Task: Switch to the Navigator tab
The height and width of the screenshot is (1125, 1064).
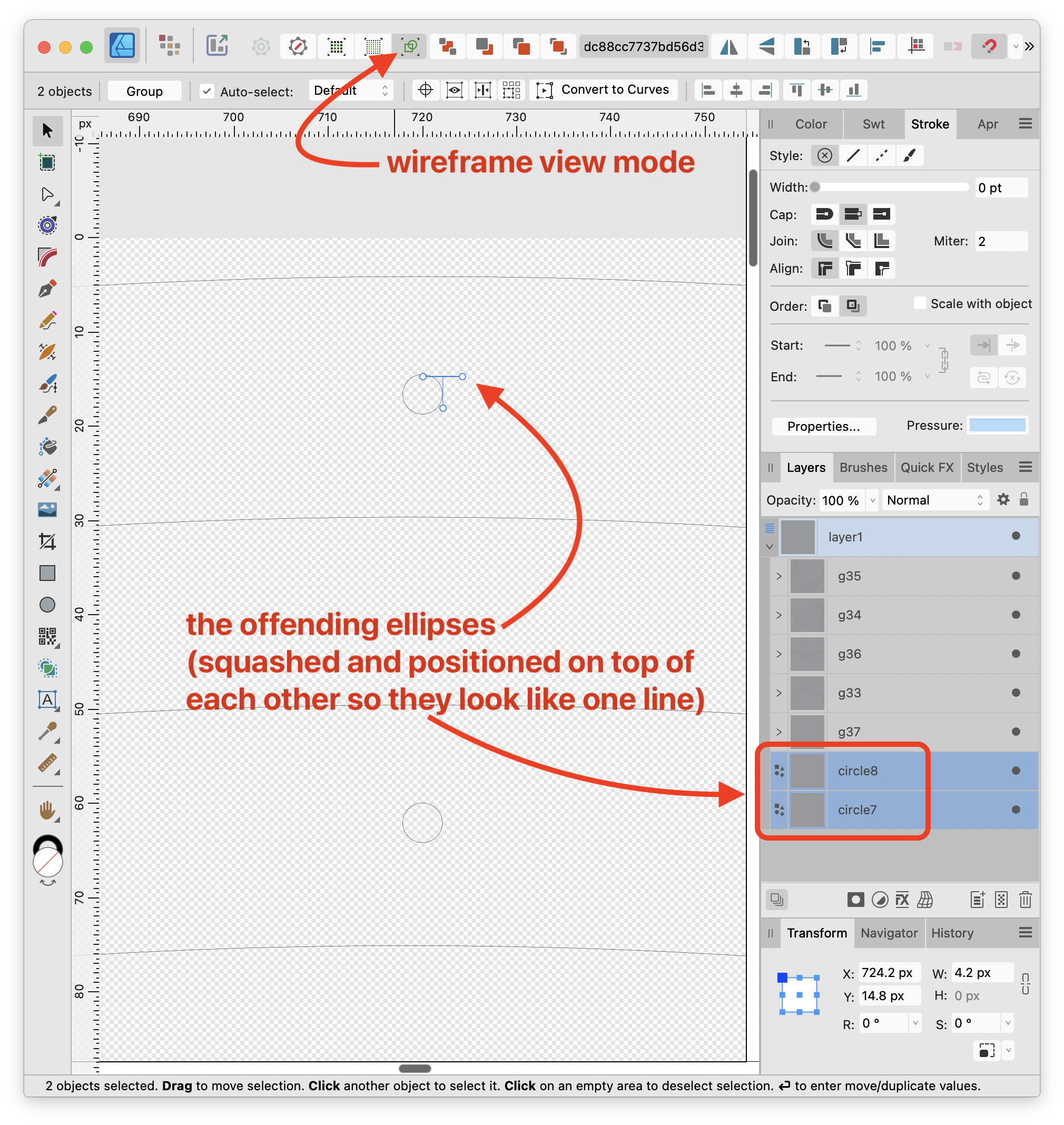Action: (x=889, y=933)
